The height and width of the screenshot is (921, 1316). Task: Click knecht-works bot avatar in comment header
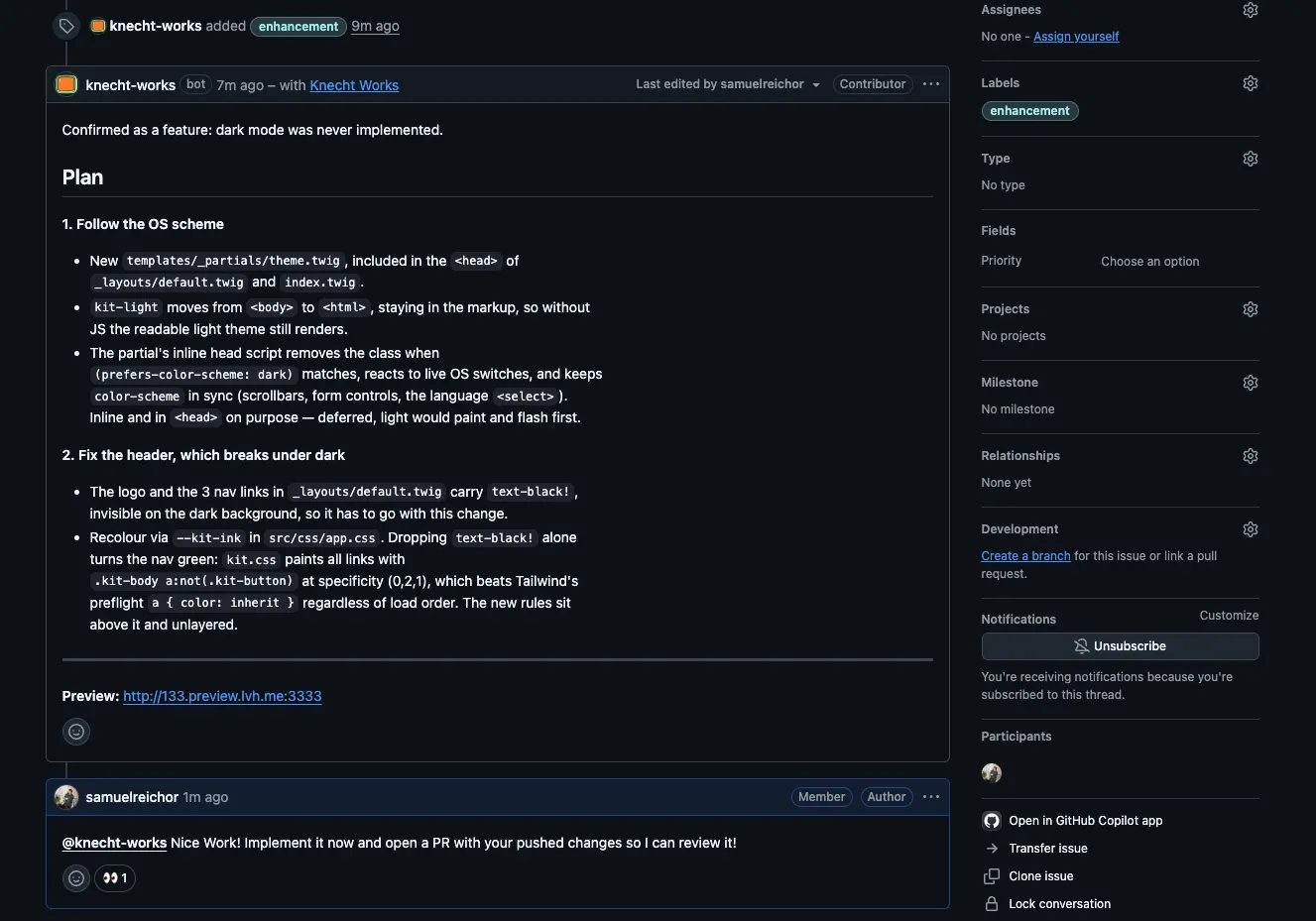click(x=66, y=85)
